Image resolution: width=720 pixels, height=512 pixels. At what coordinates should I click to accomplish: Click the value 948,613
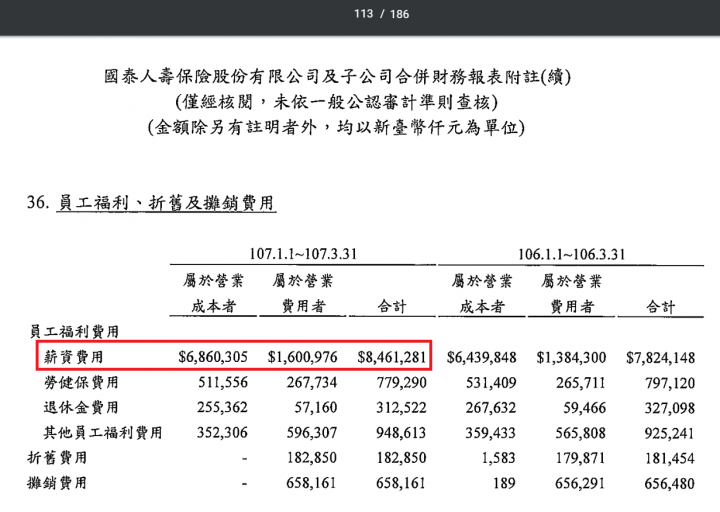point(401,433)
